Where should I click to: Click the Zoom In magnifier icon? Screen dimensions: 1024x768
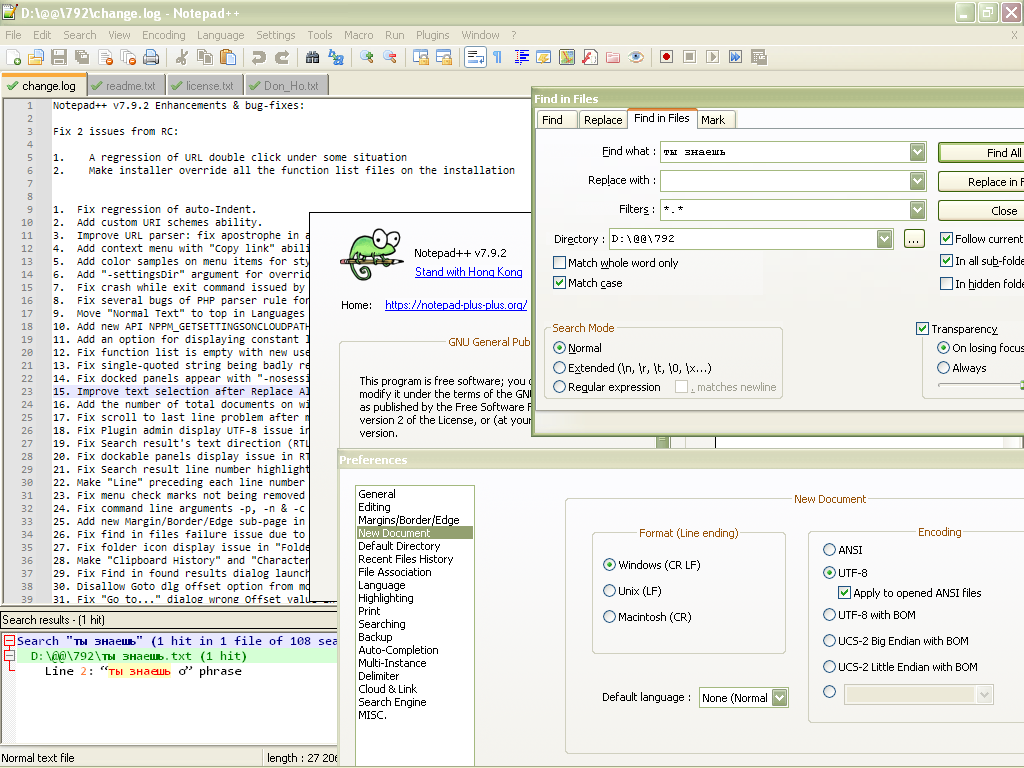(366, 57)
